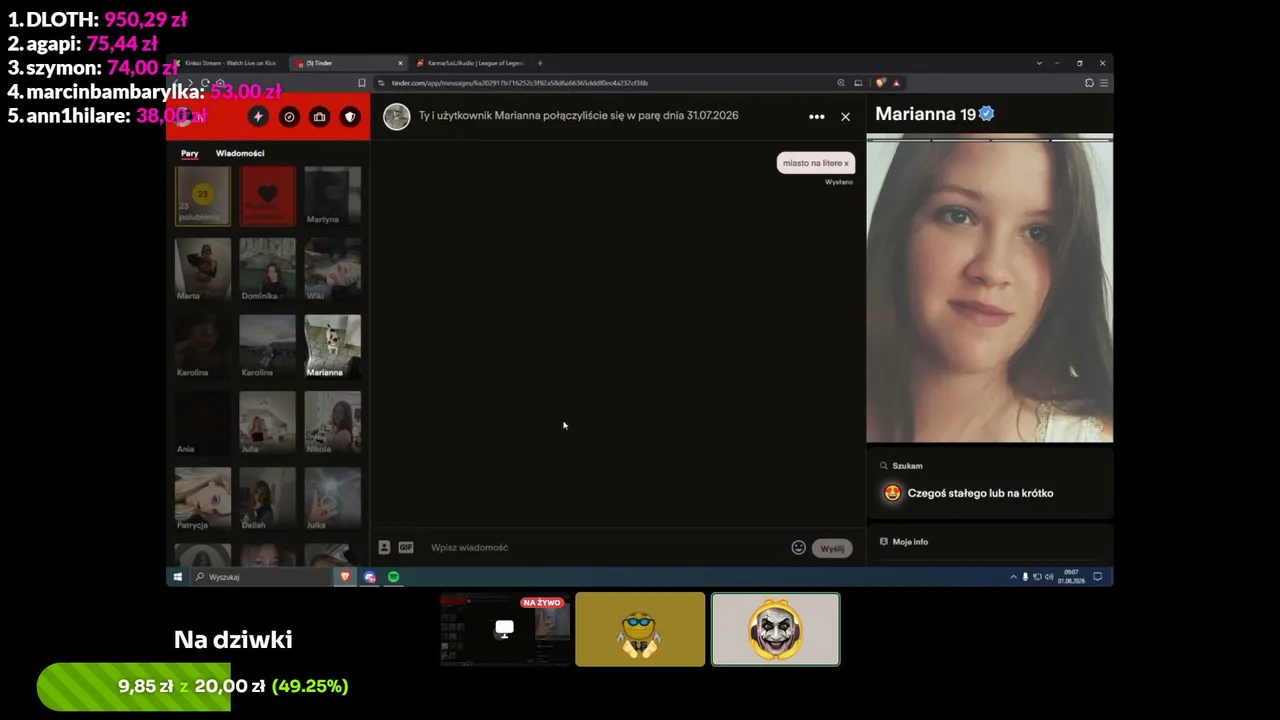
Task: Close the Tinder browser tab
Action: [x=400, y=63]
